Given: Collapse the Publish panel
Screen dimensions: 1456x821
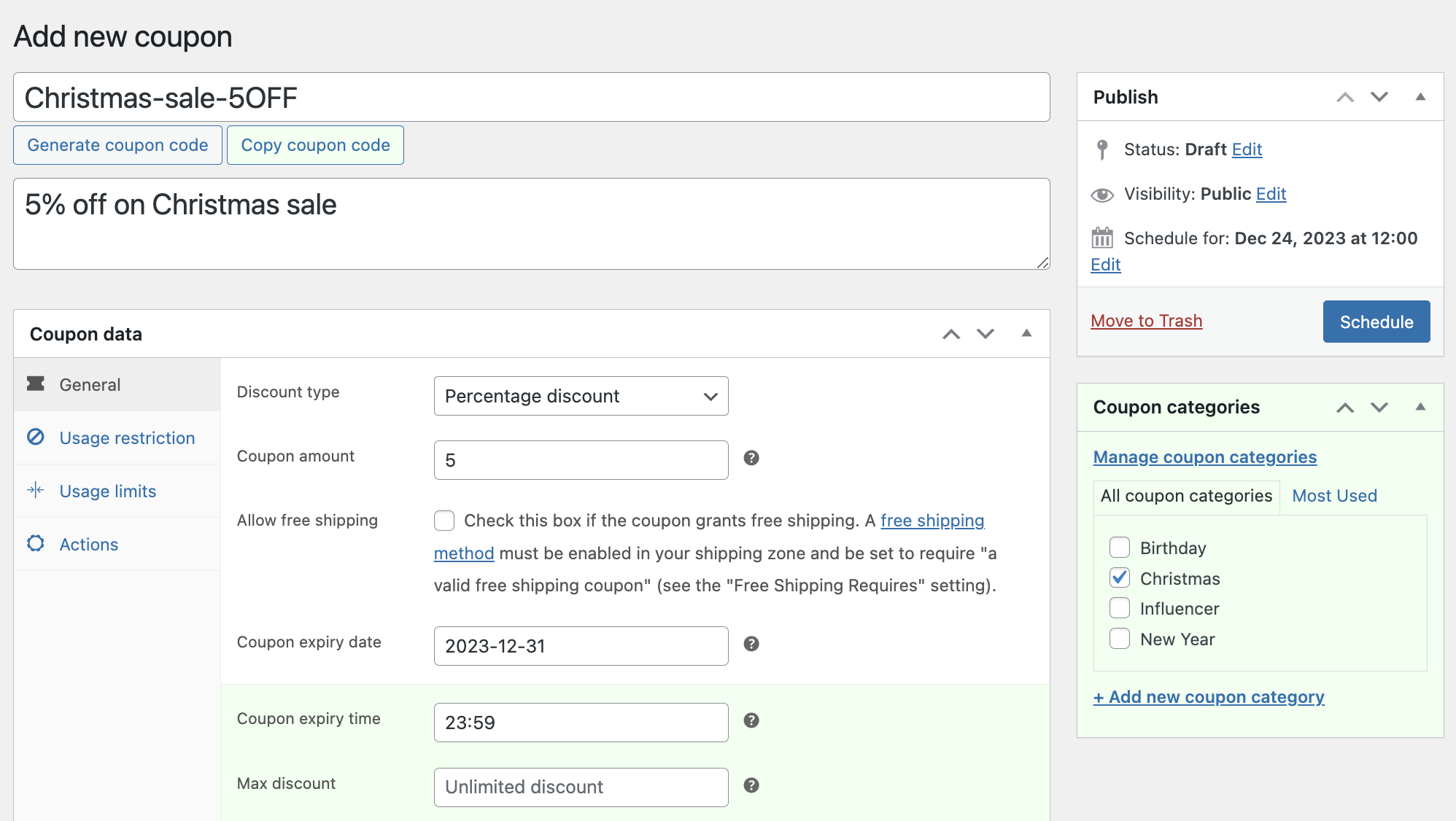Looking at the screenshot, I should [1421, 96].
